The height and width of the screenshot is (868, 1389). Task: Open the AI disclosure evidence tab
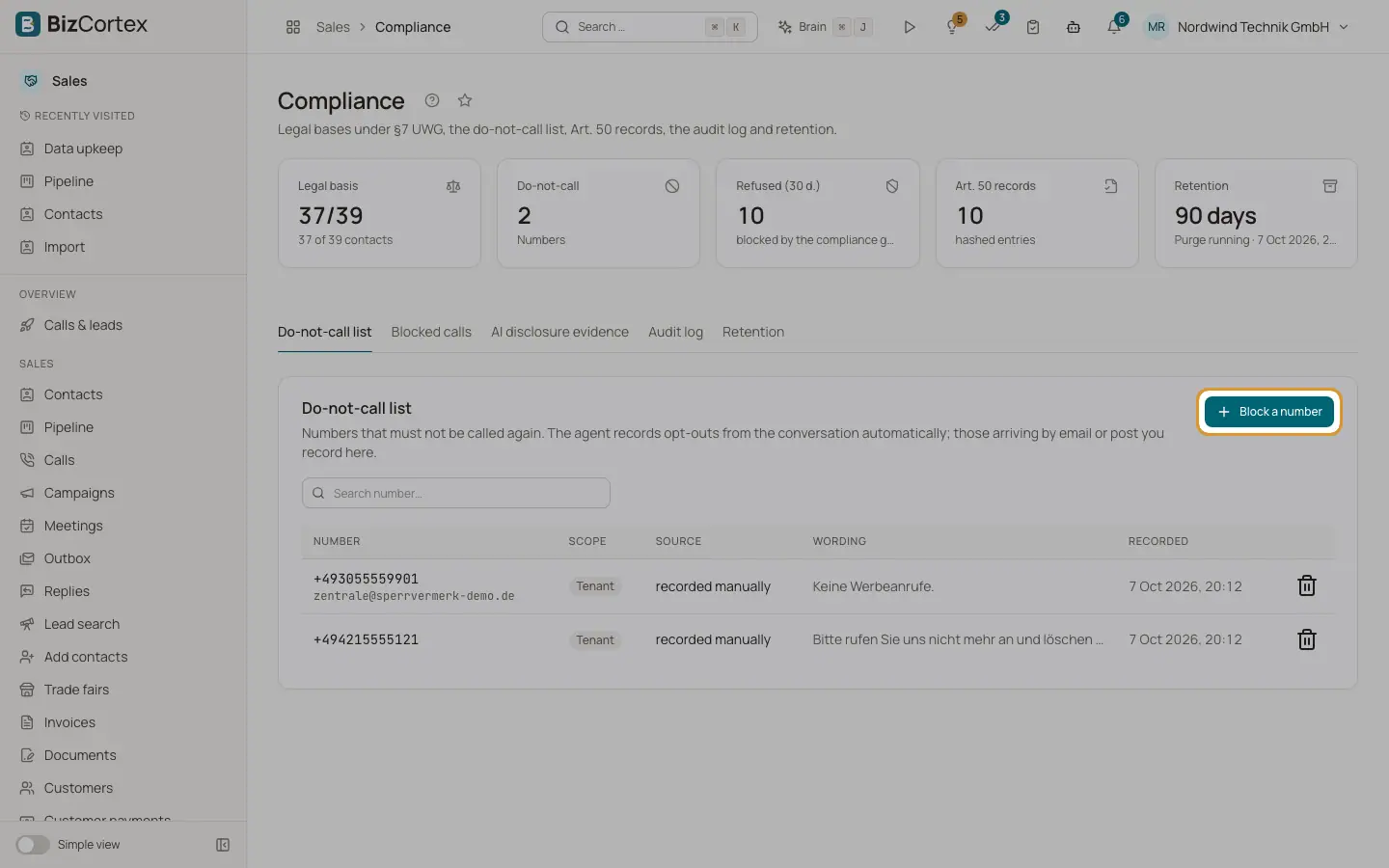pyautogui.click(x=559, y=332)
